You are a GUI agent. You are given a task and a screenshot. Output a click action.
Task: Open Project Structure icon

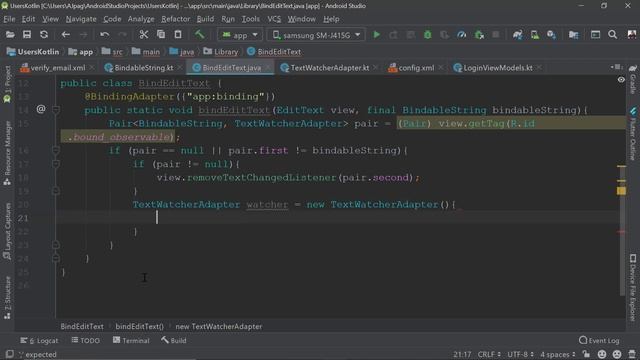[x=573, y=35]
